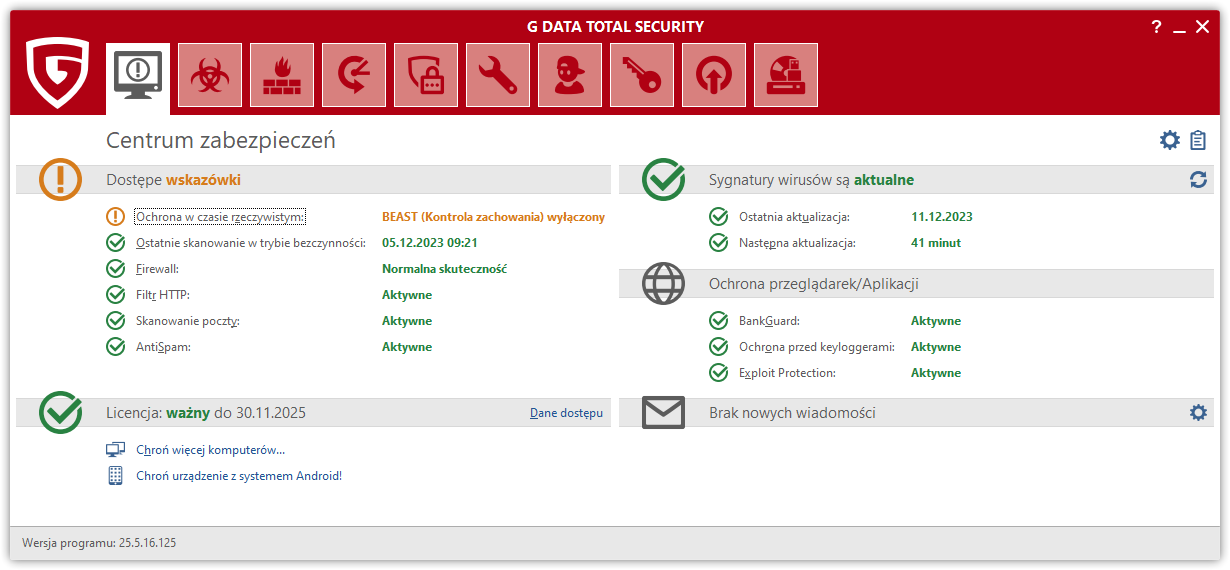Click the Centrum zabezpieczeń heading

221,141
